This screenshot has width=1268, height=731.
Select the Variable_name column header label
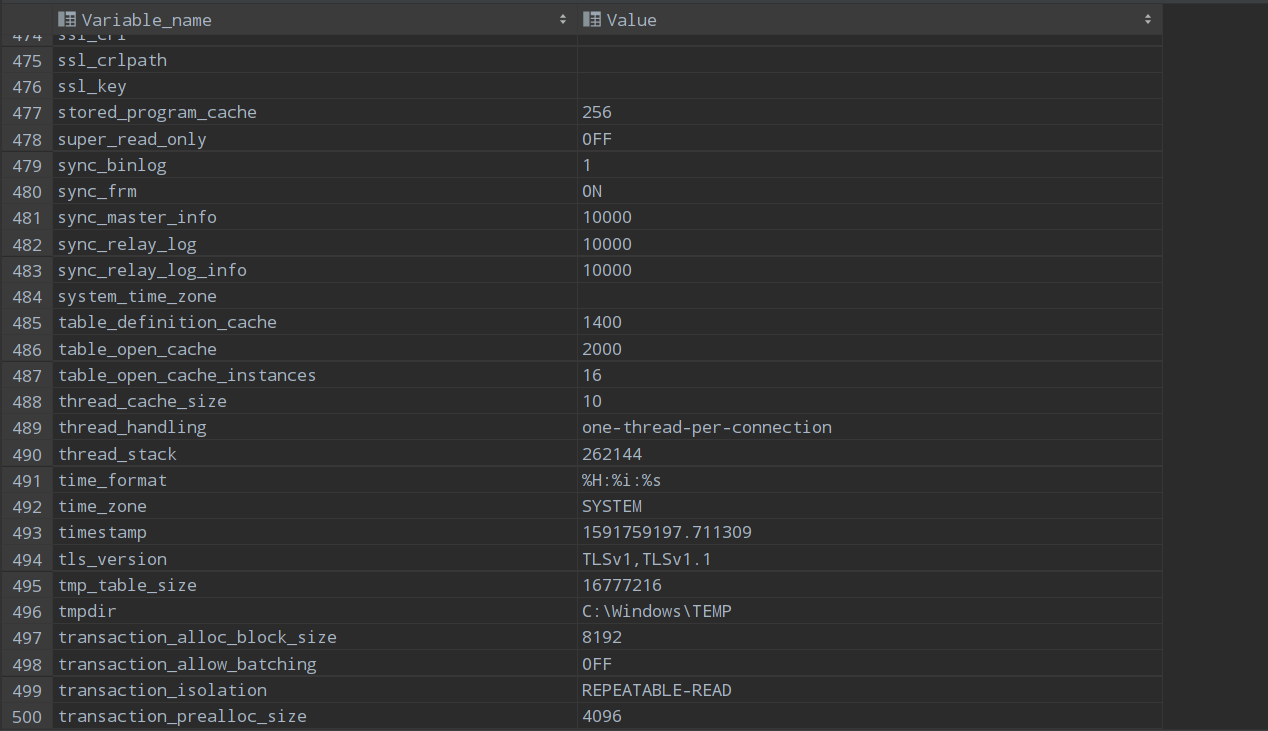pos(146,20)
